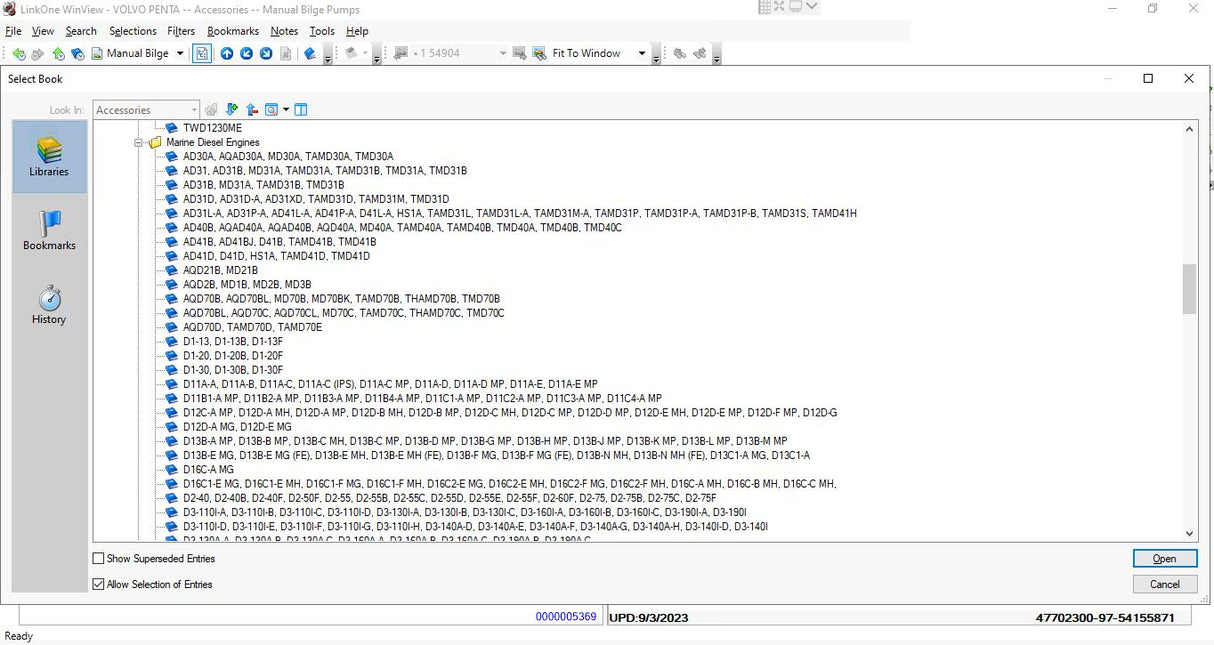Collapse the Marine Diesel Engines folder
Image resolution: width=1214 pixels, height=645 pixels.
coord(139,143)
